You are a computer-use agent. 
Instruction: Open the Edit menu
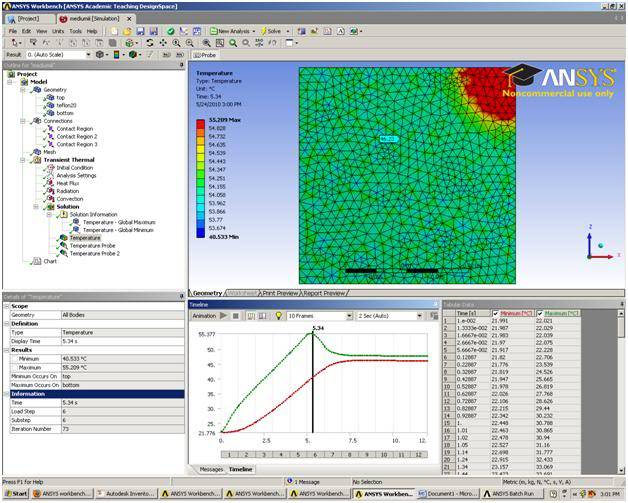point(26,31)
